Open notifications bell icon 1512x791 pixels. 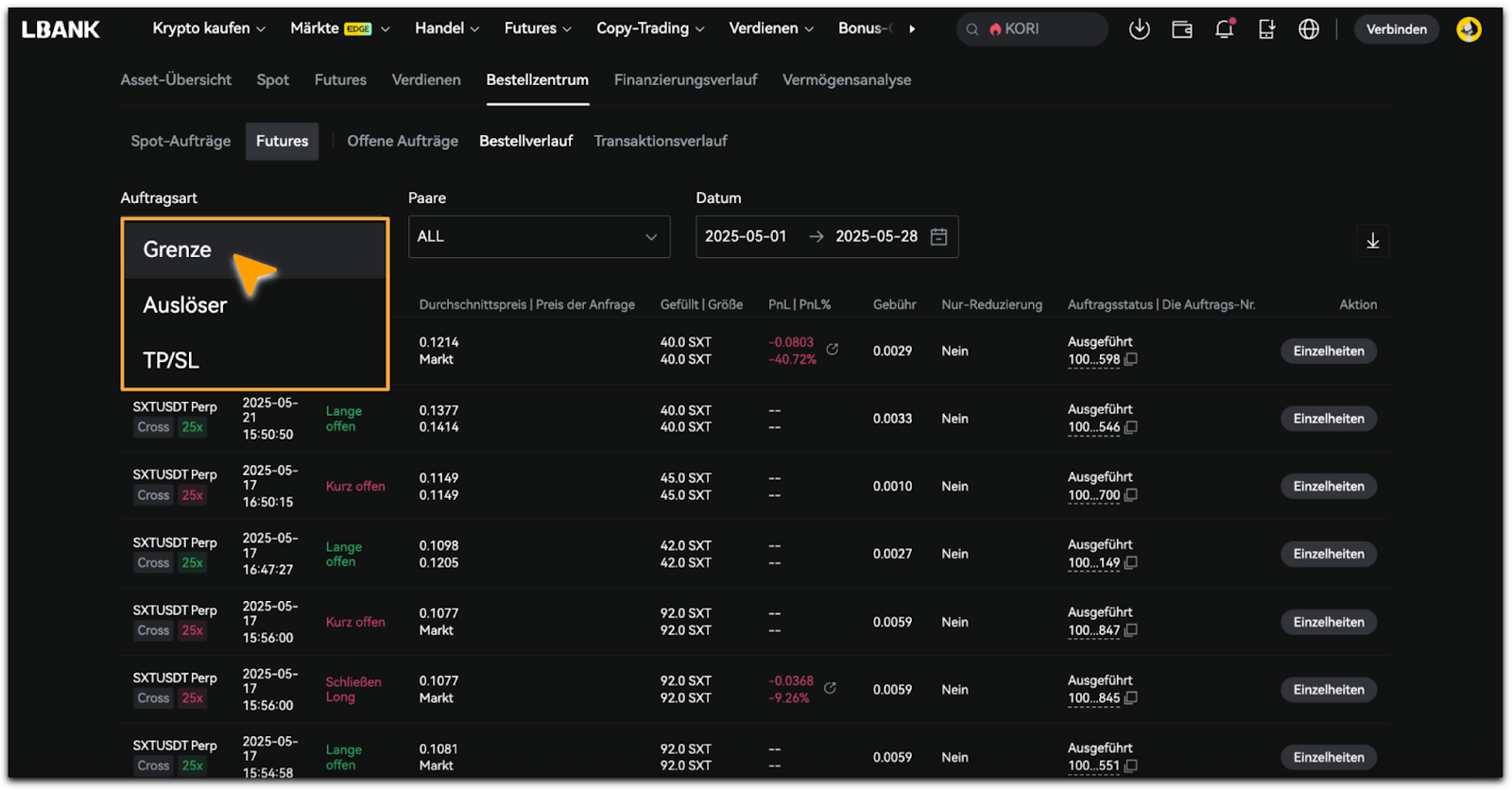1224,29
